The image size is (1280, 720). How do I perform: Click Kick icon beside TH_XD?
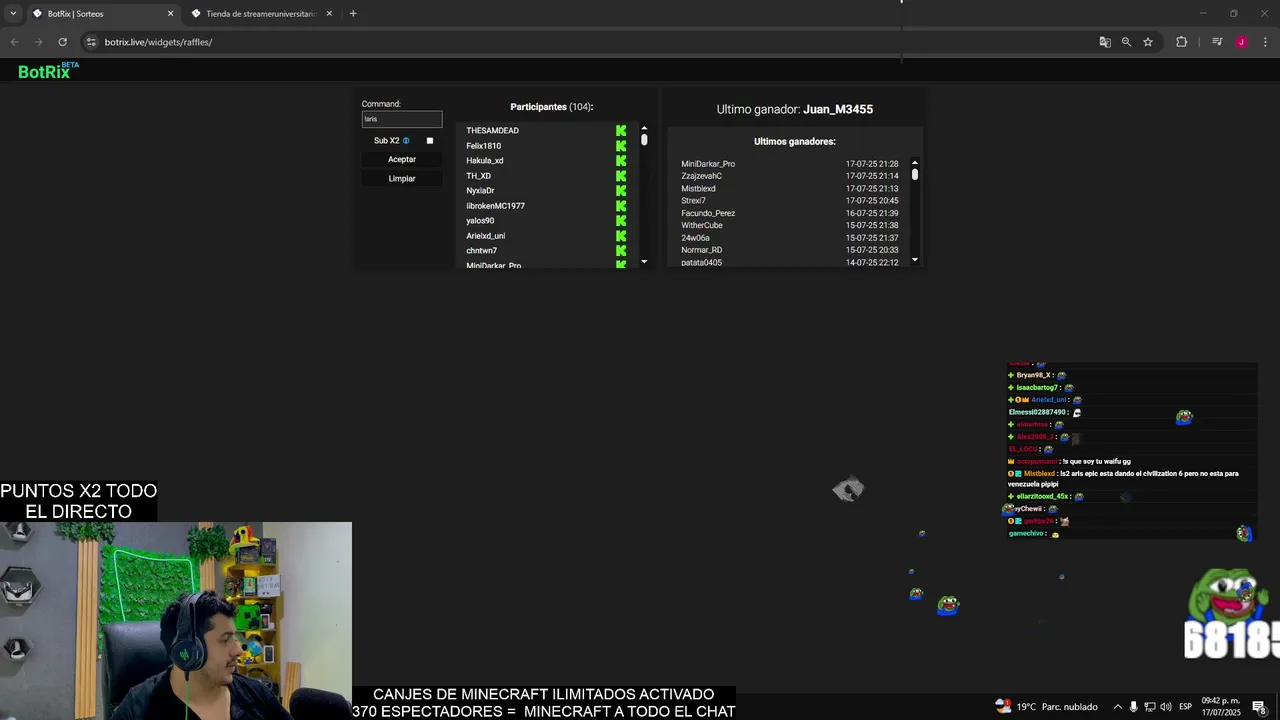click(621, 176)
